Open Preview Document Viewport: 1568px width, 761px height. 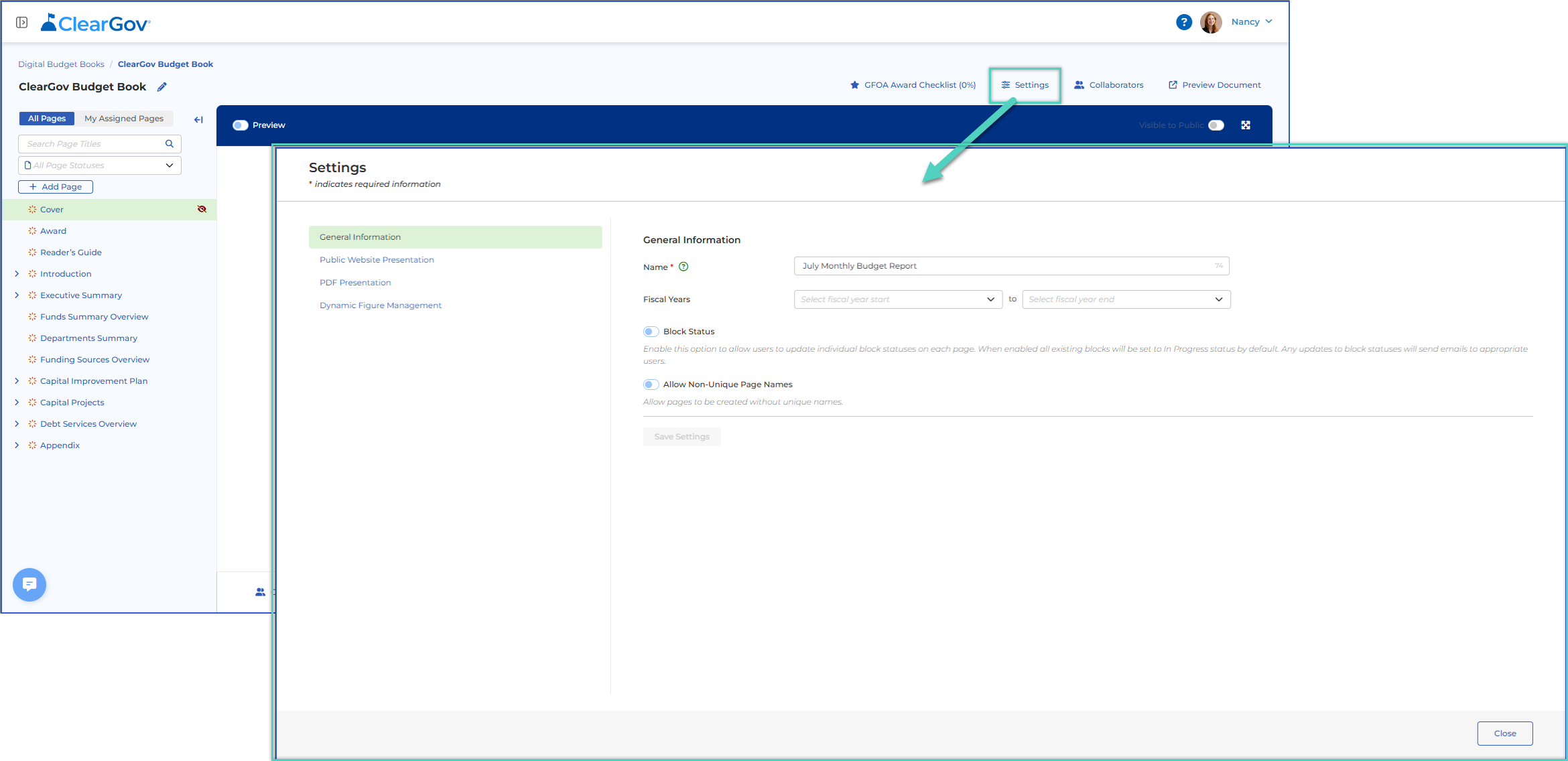[1215, 85]
